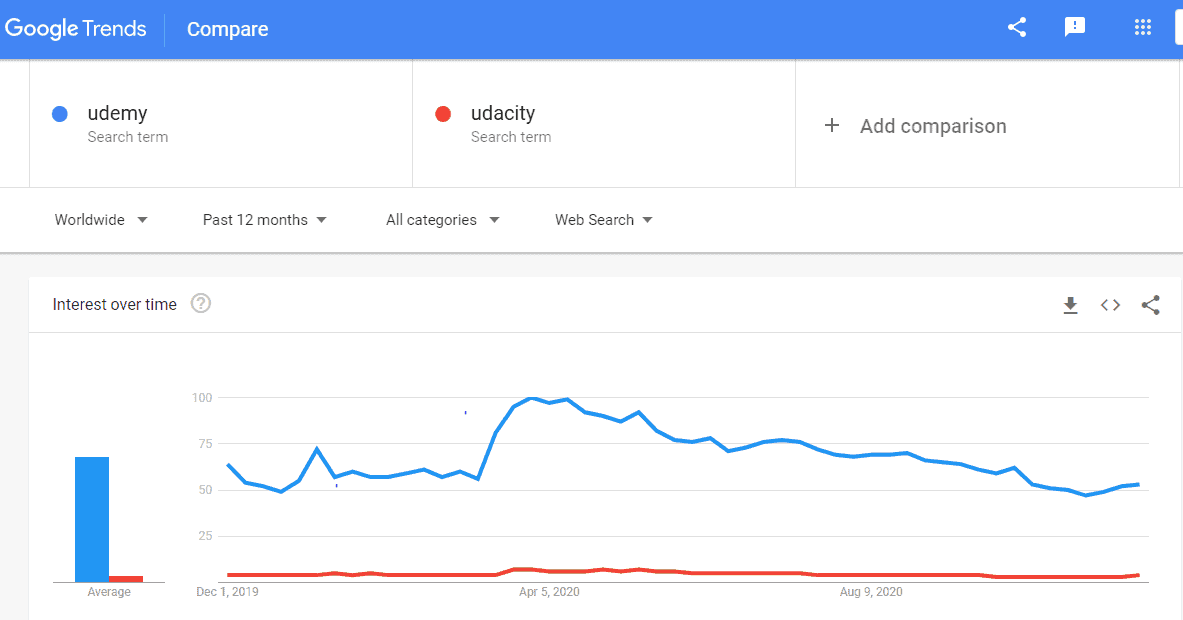
Task: Edit the udemy search term field
Action: (x=221, y=124)
